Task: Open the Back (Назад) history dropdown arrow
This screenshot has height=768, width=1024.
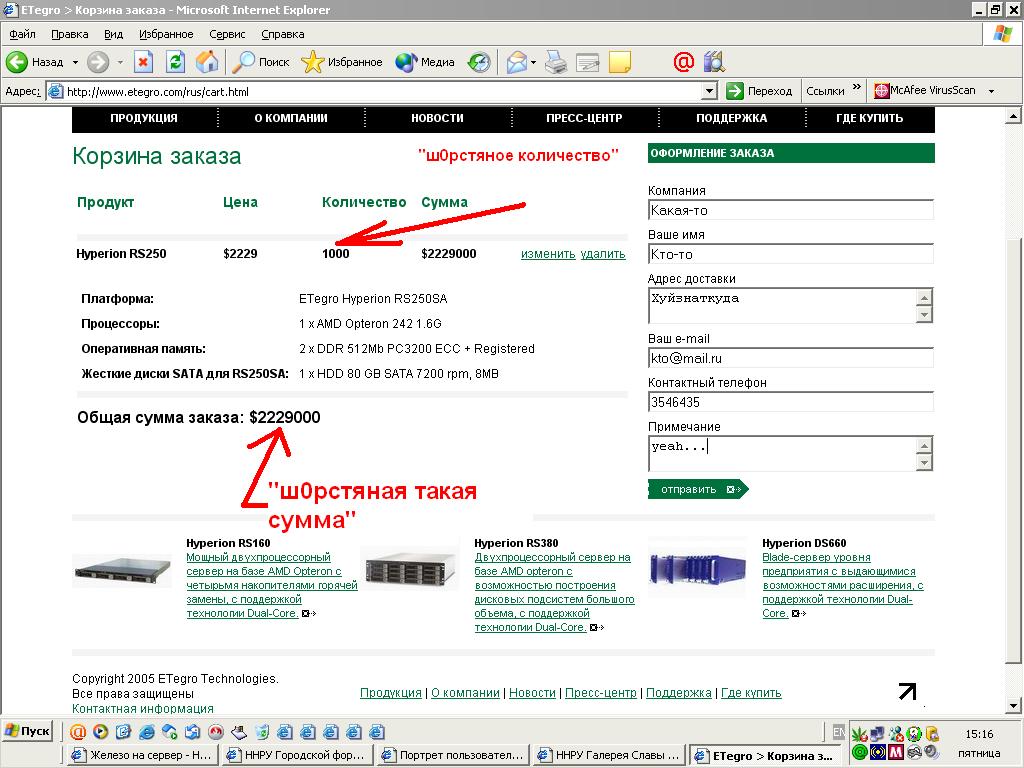Action: point(74,62)
